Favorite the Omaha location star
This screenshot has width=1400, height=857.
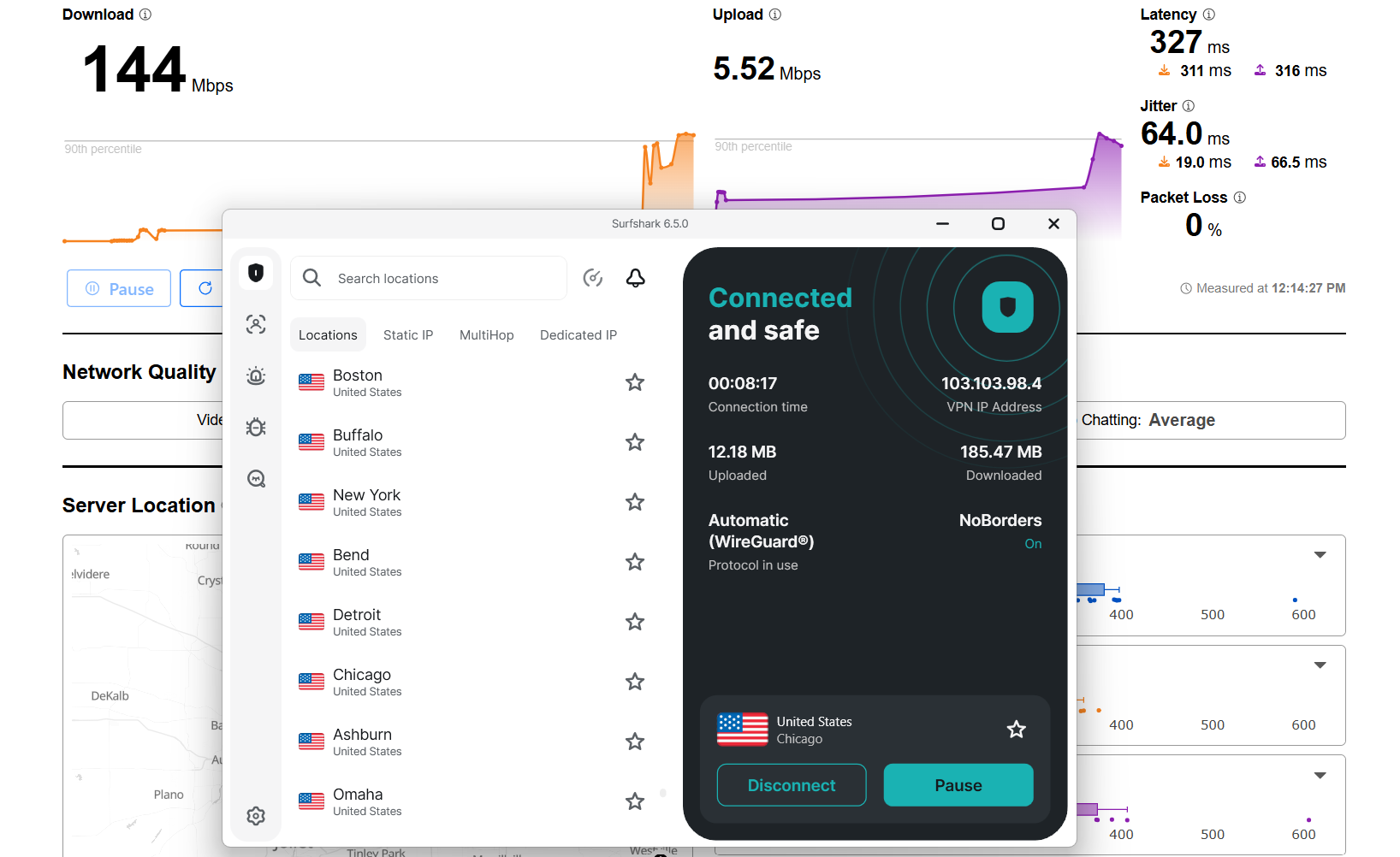click(635, 801)
